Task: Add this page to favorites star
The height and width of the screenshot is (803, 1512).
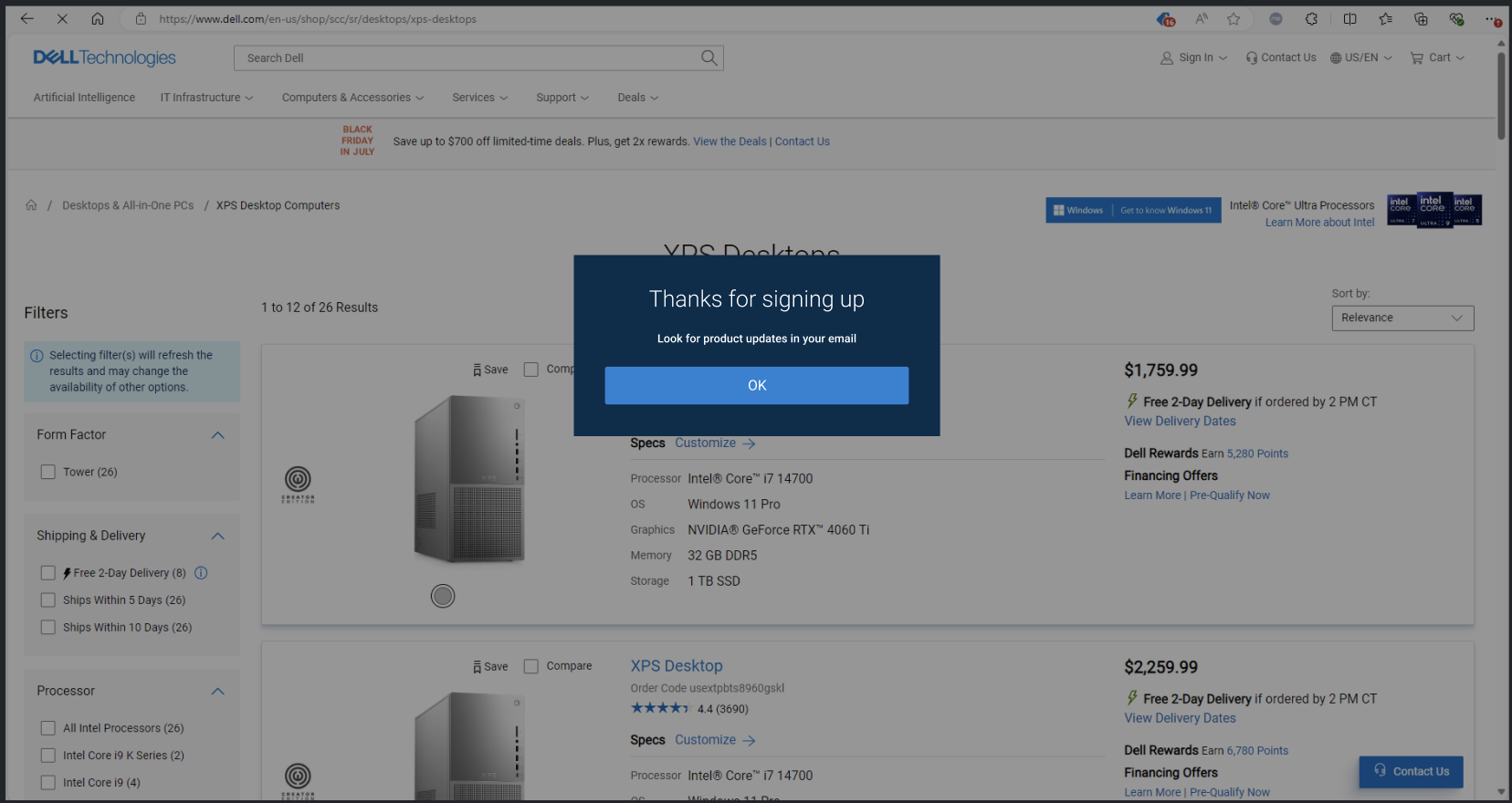Action: [x=1234, y=18]
